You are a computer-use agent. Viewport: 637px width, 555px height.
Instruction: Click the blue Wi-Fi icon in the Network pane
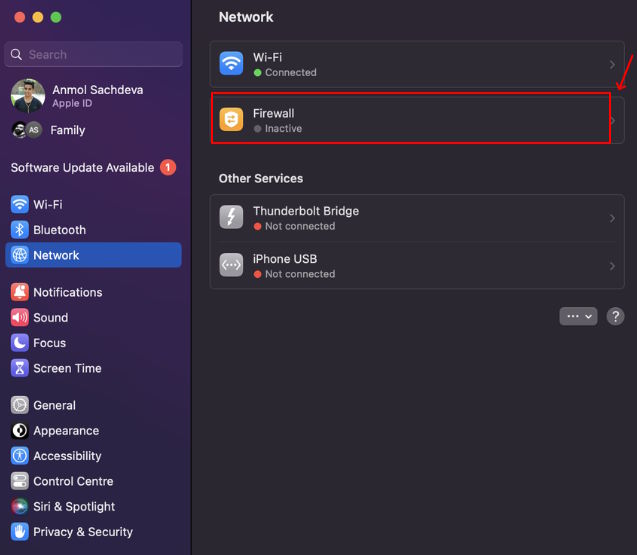click(x=231, y=63)
